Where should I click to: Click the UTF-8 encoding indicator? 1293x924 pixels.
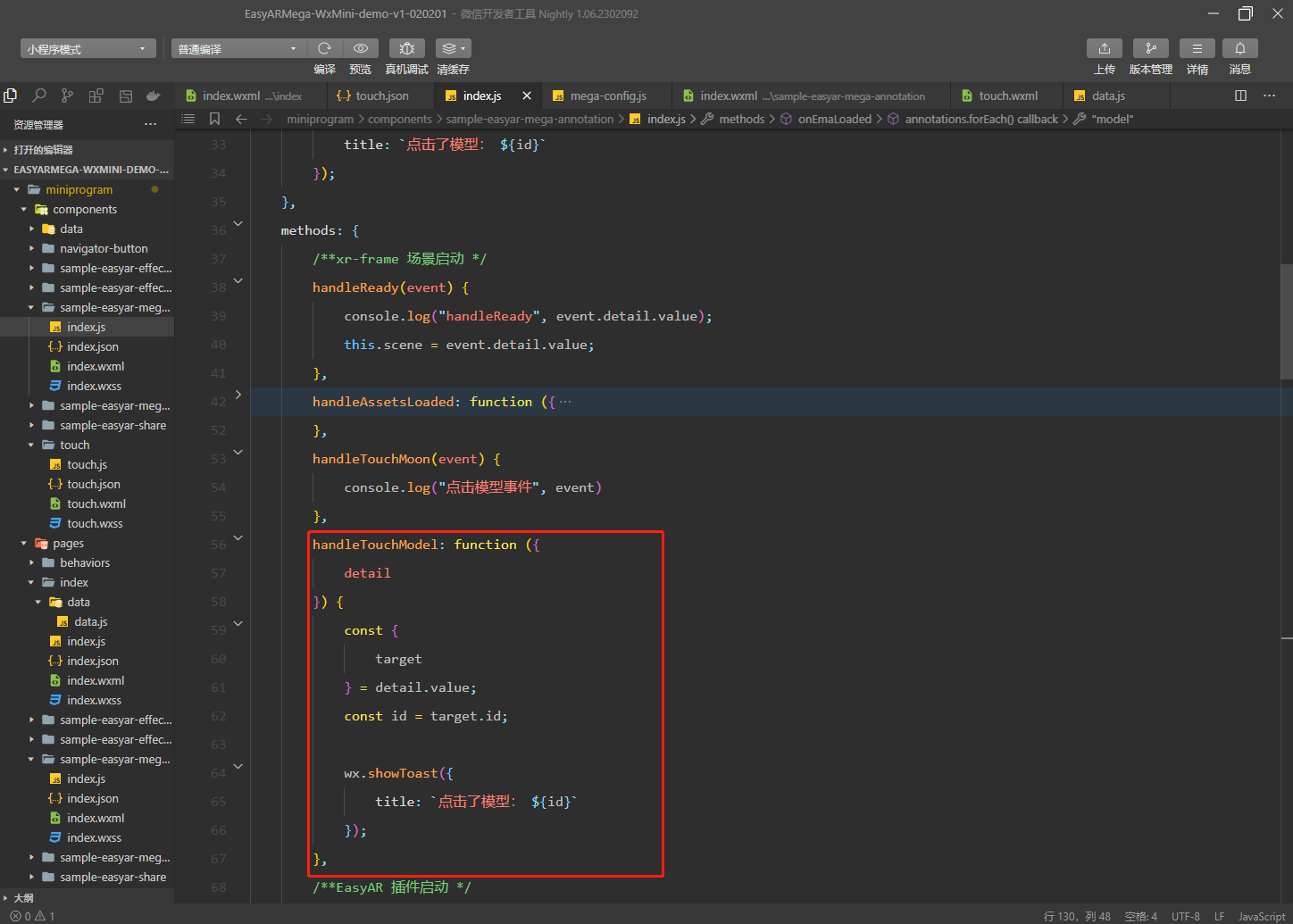(x=1186, y=916)
